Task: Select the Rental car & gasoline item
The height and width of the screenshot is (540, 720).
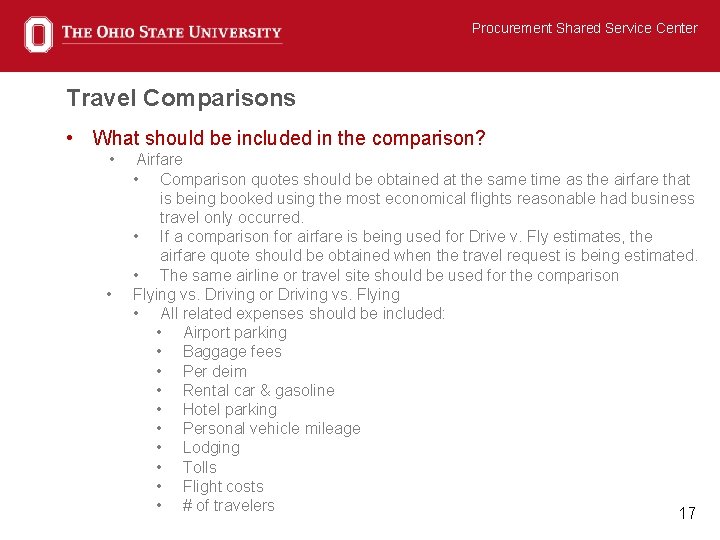Action: tap(258, 390)
